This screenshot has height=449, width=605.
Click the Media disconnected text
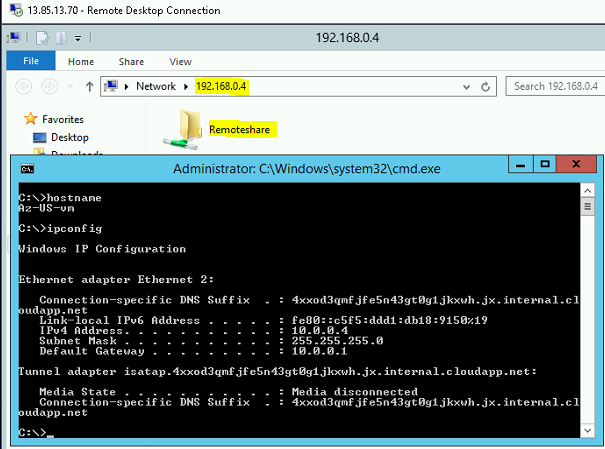coord(355,392)
